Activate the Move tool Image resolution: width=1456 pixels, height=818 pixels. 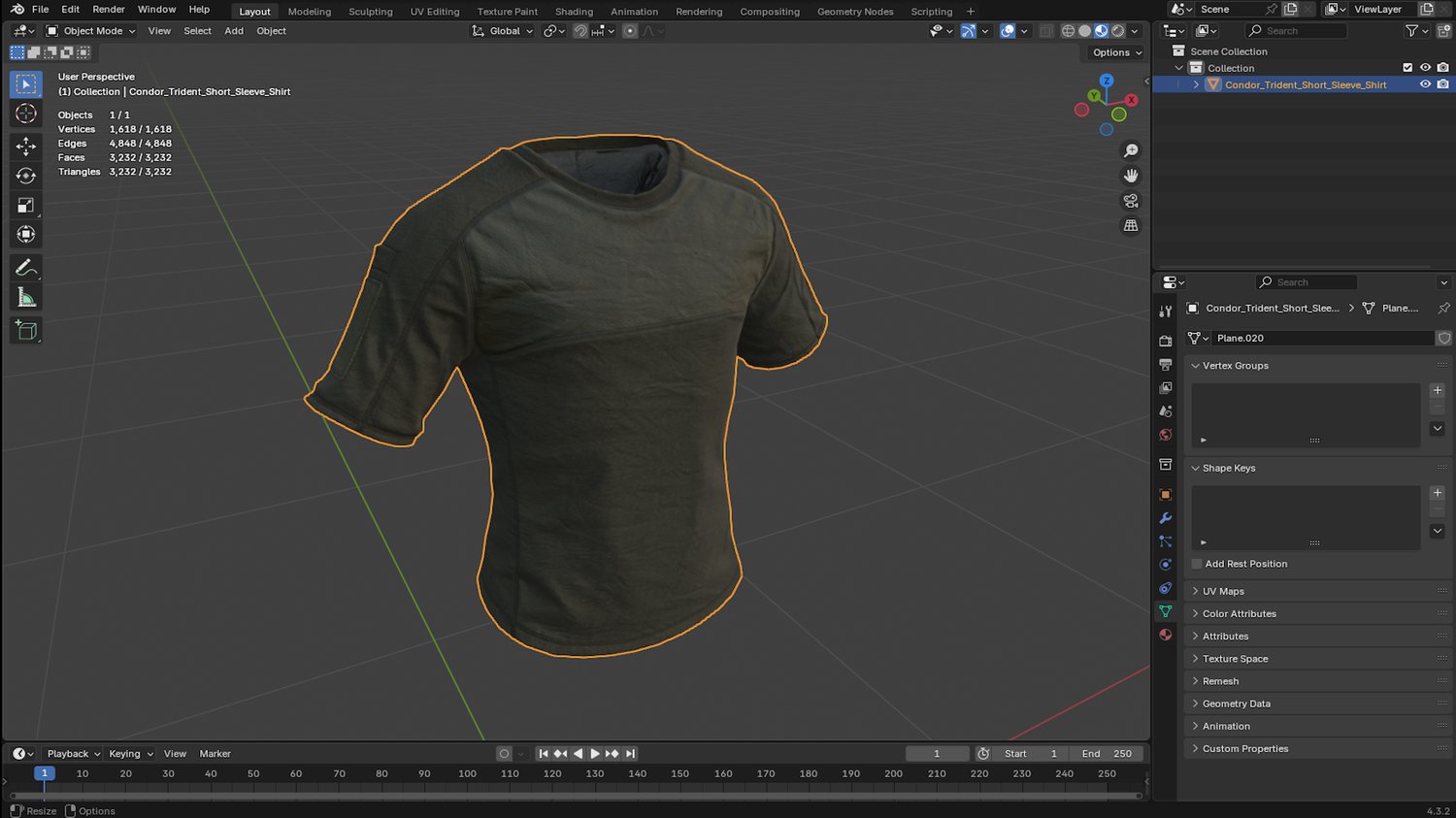tap(26, 147)
